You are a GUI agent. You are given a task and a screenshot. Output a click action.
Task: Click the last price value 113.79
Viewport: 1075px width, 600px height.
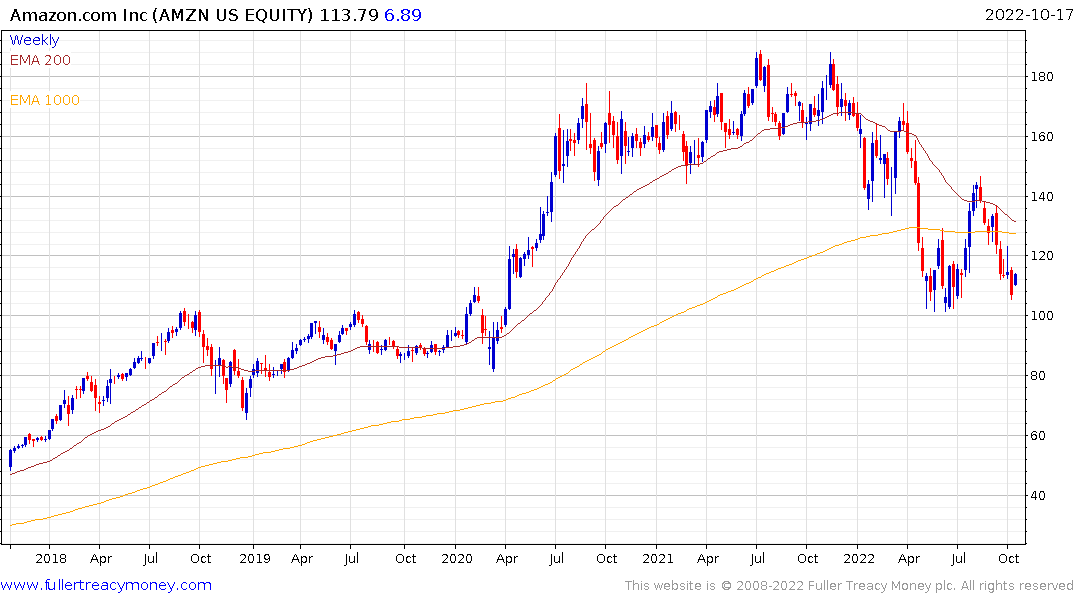(349, 14)
